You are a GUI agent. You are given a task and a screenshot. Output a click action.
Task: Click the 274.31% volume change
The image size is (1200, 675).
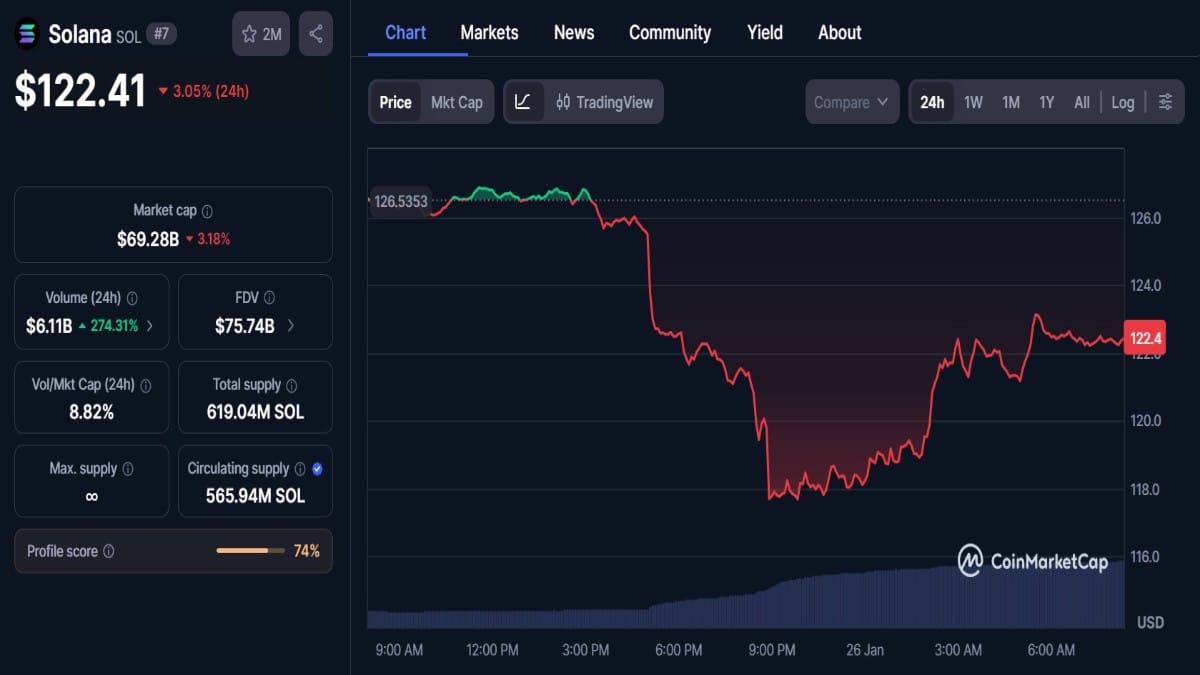coord(110,325)
